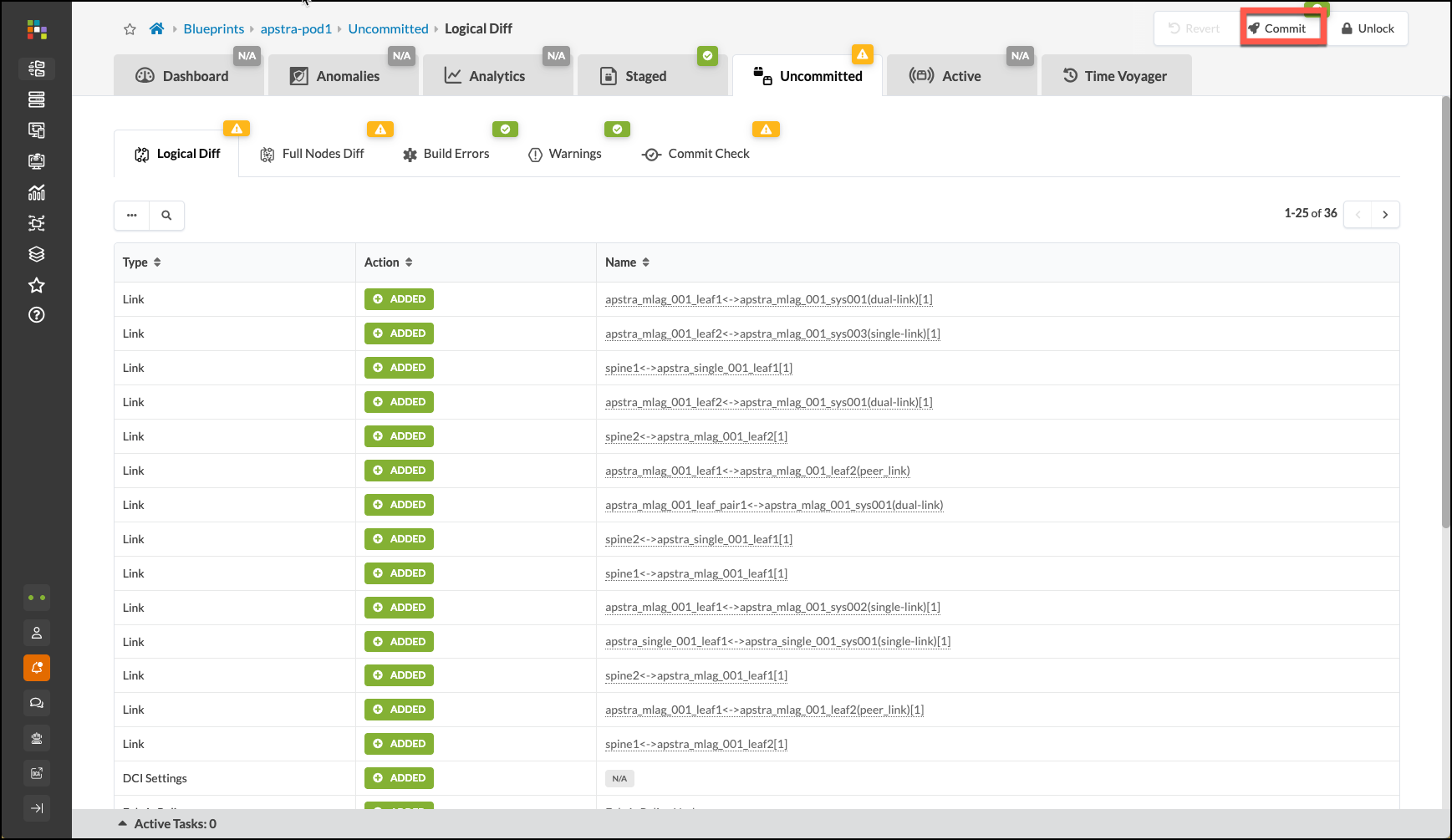Click the Analytics chart icon in sidebar
1452x840 pixels.
(37, 192)
